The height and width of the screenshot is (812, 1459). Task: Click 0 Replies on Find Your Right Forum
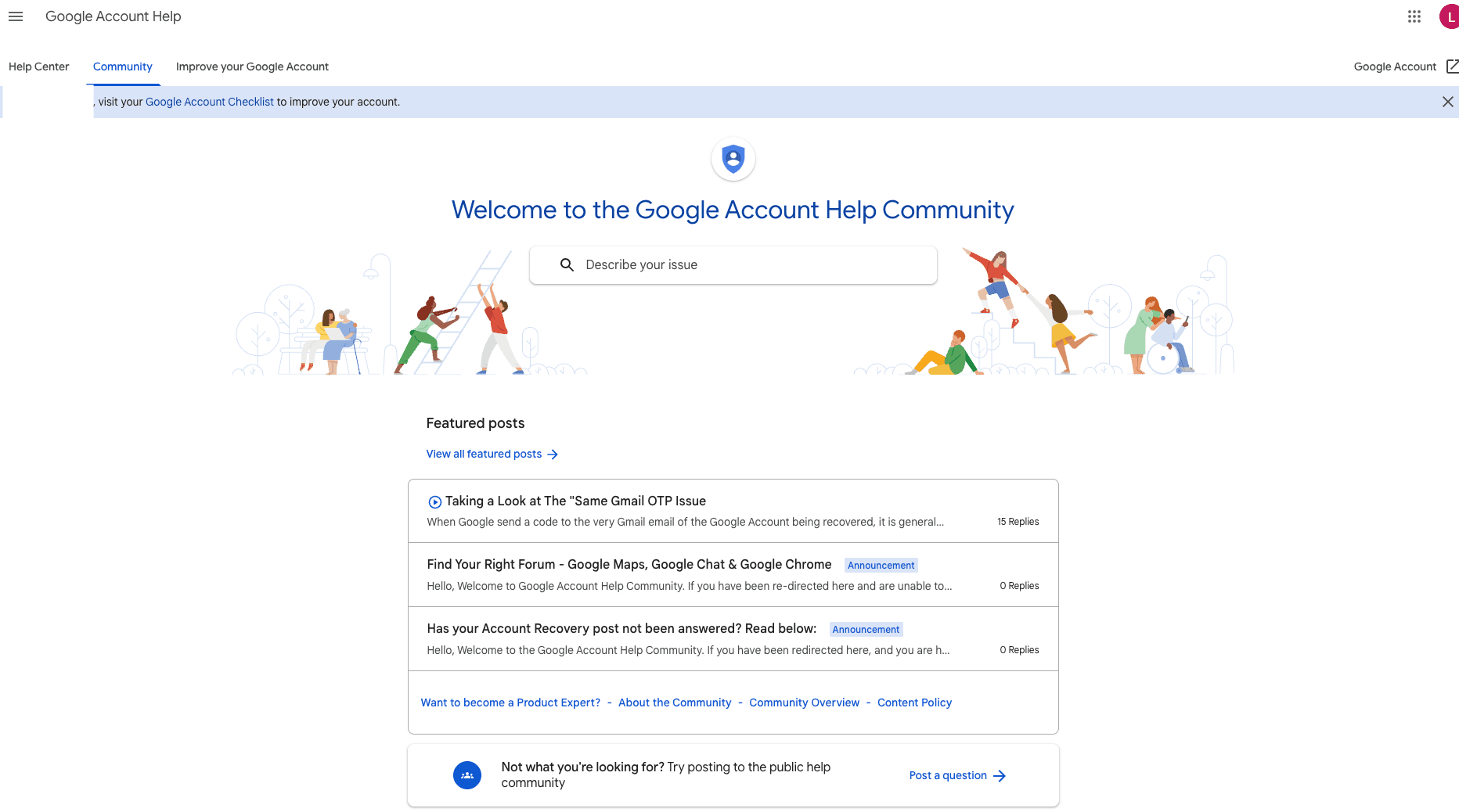click(x=1019, y=586)
